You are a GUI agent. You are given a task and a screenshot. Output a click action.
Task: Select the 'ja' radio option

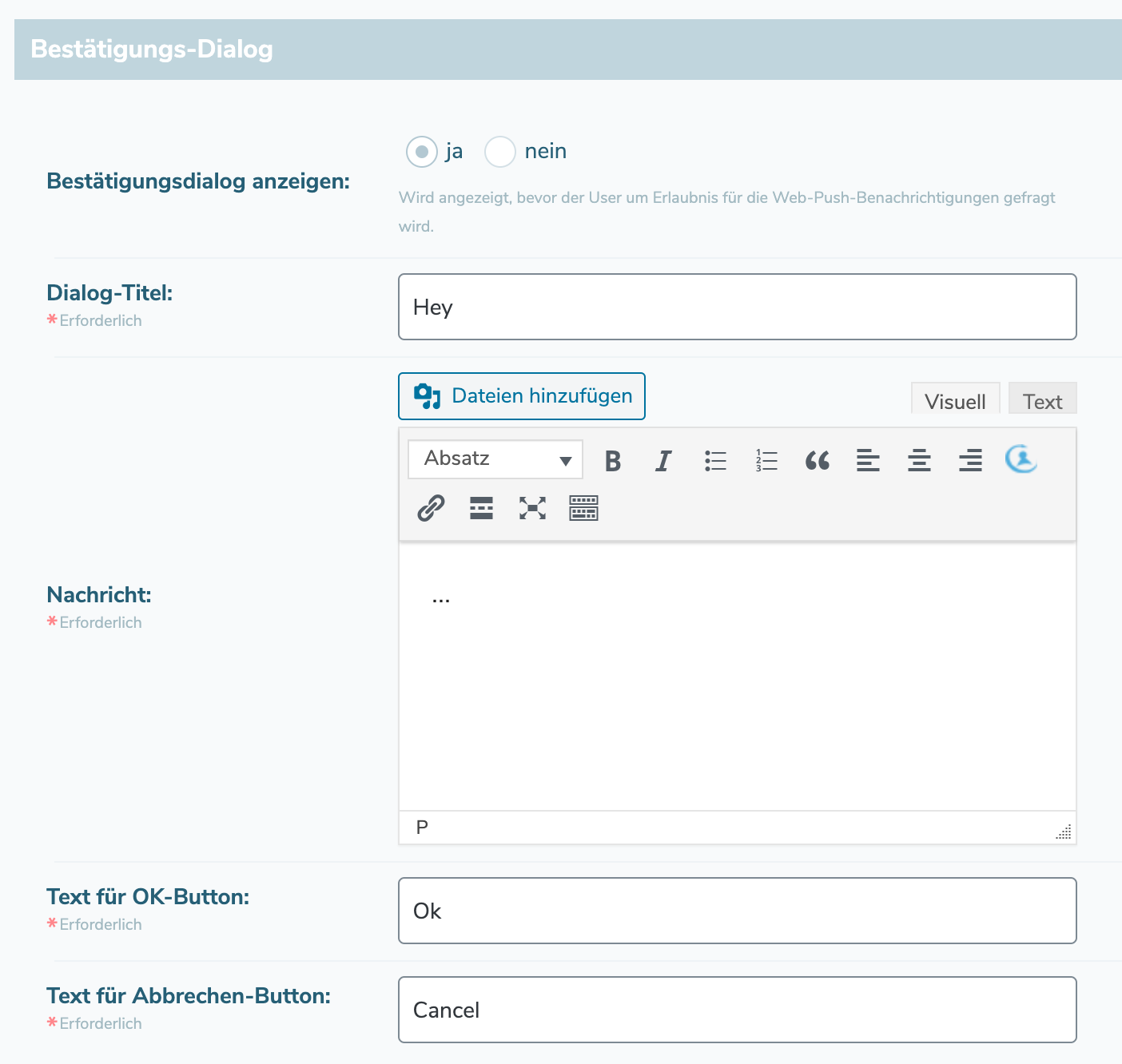[x=422, y=152]
